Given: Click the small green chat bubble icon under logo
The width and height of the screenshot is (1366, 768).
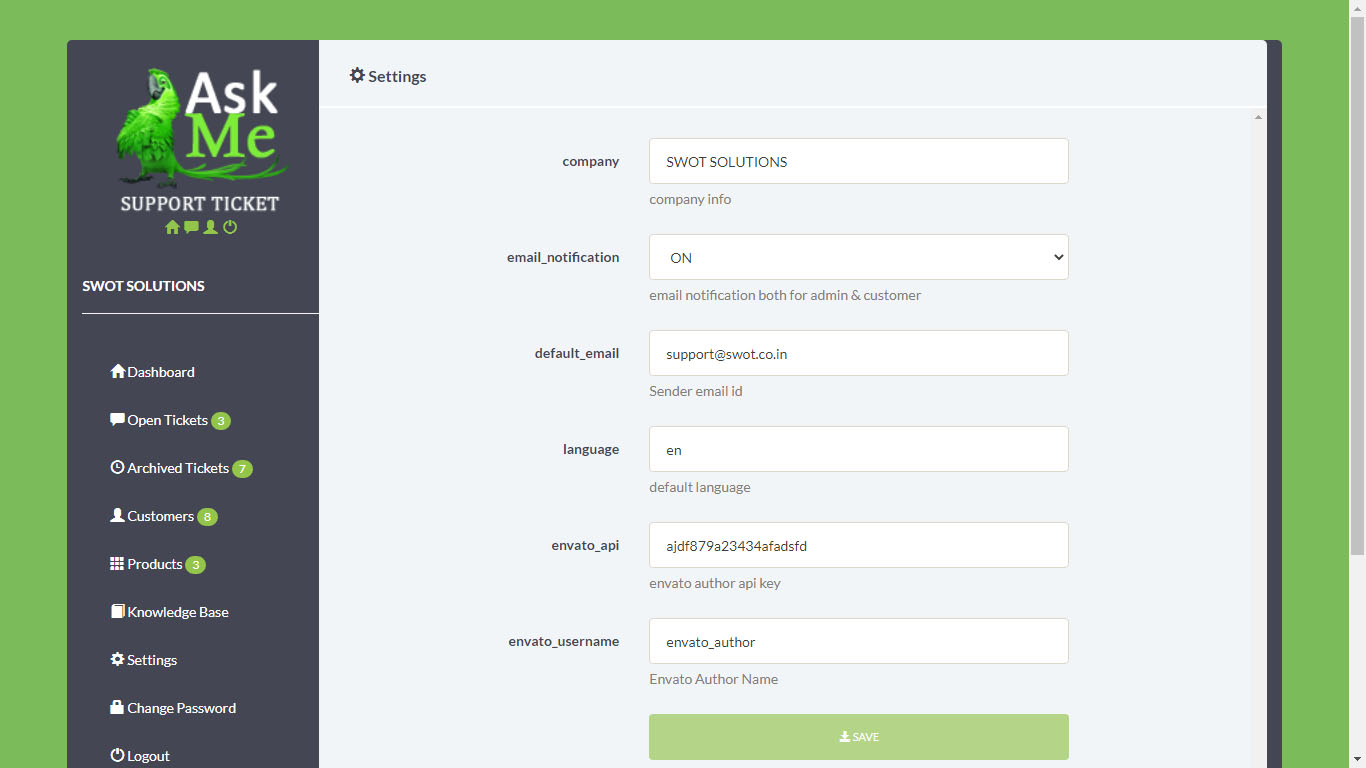Looking at the screenshot, I should click(x=191, y=227).
